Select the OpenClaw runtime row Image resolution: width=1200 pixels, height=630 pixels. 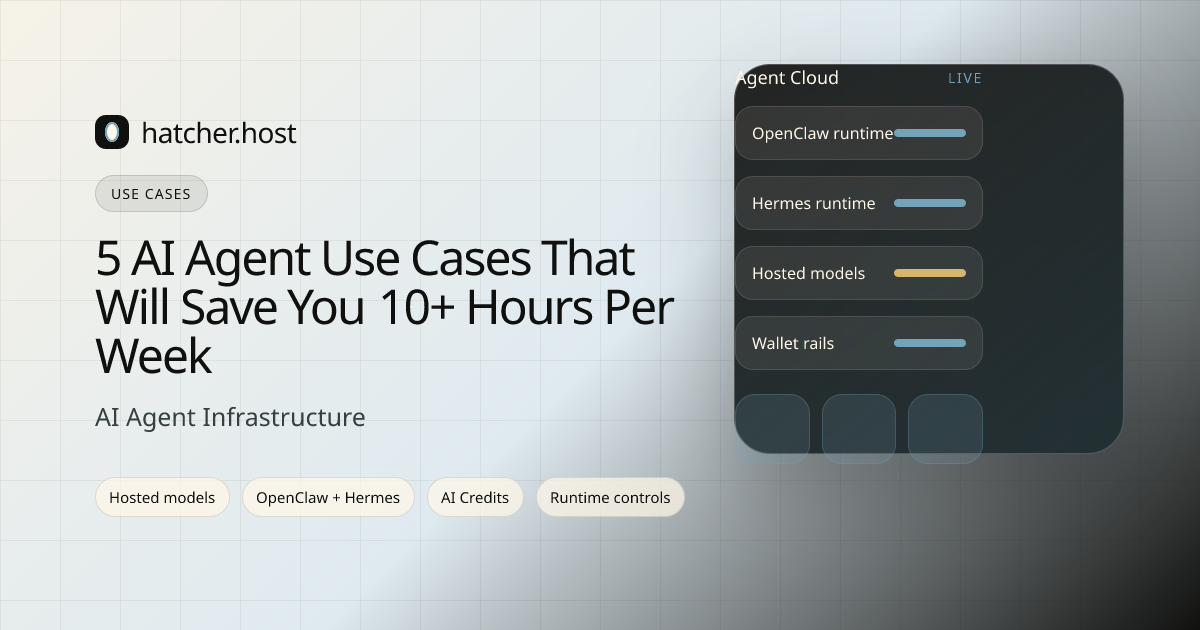pos(859,133)
